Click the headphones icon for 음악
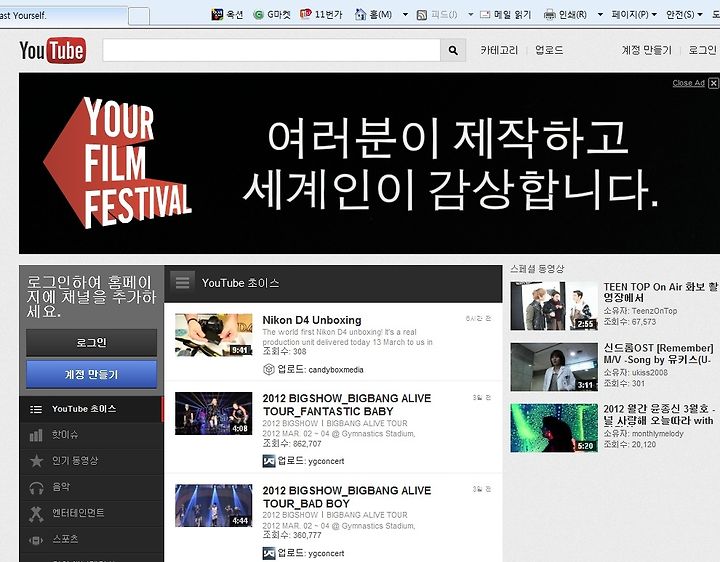Viewport: 720px width, 562px height. 36,487
